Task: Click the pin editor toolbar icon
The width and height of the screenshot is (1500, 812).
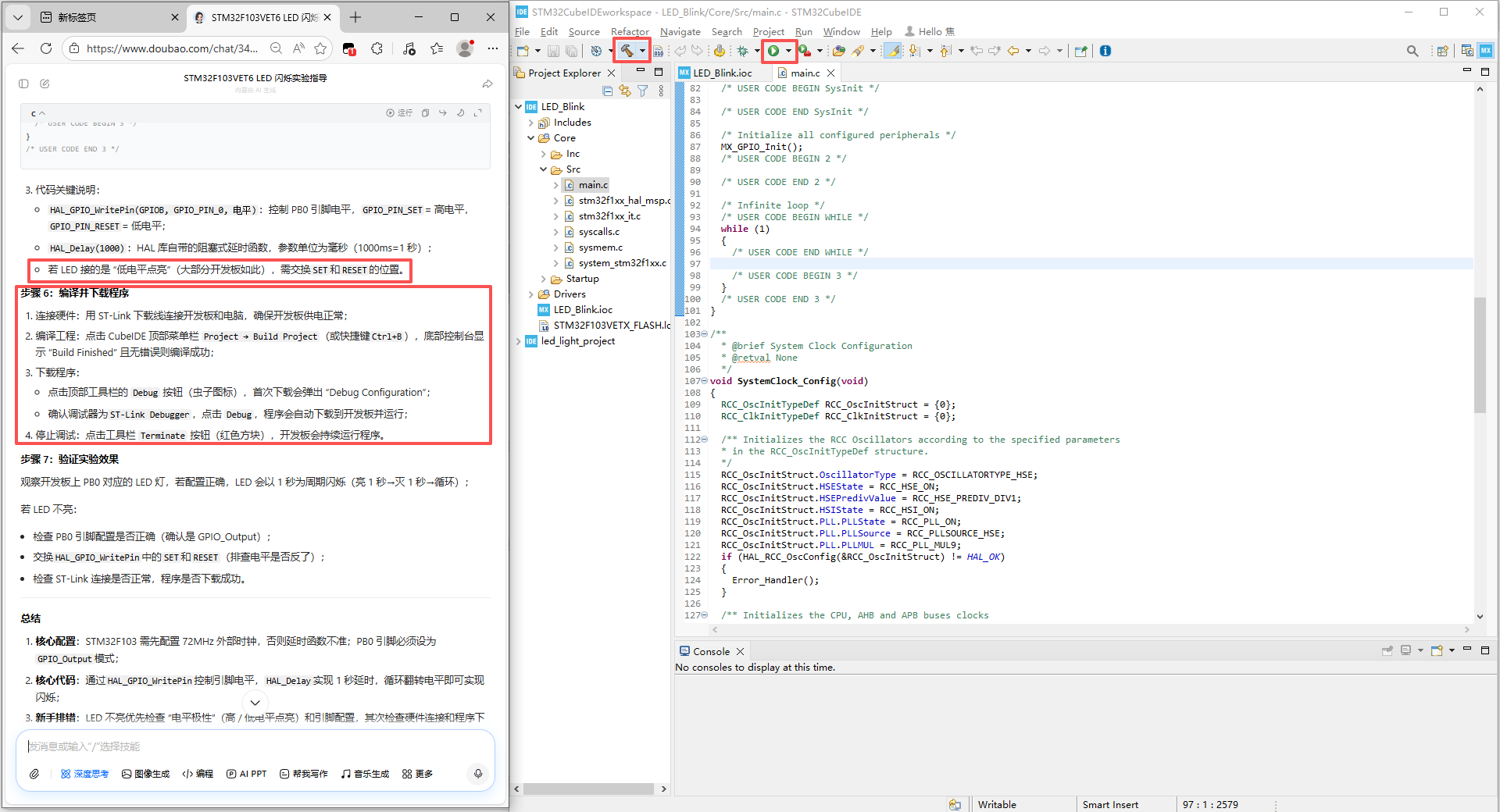Action: [1080, 51]
